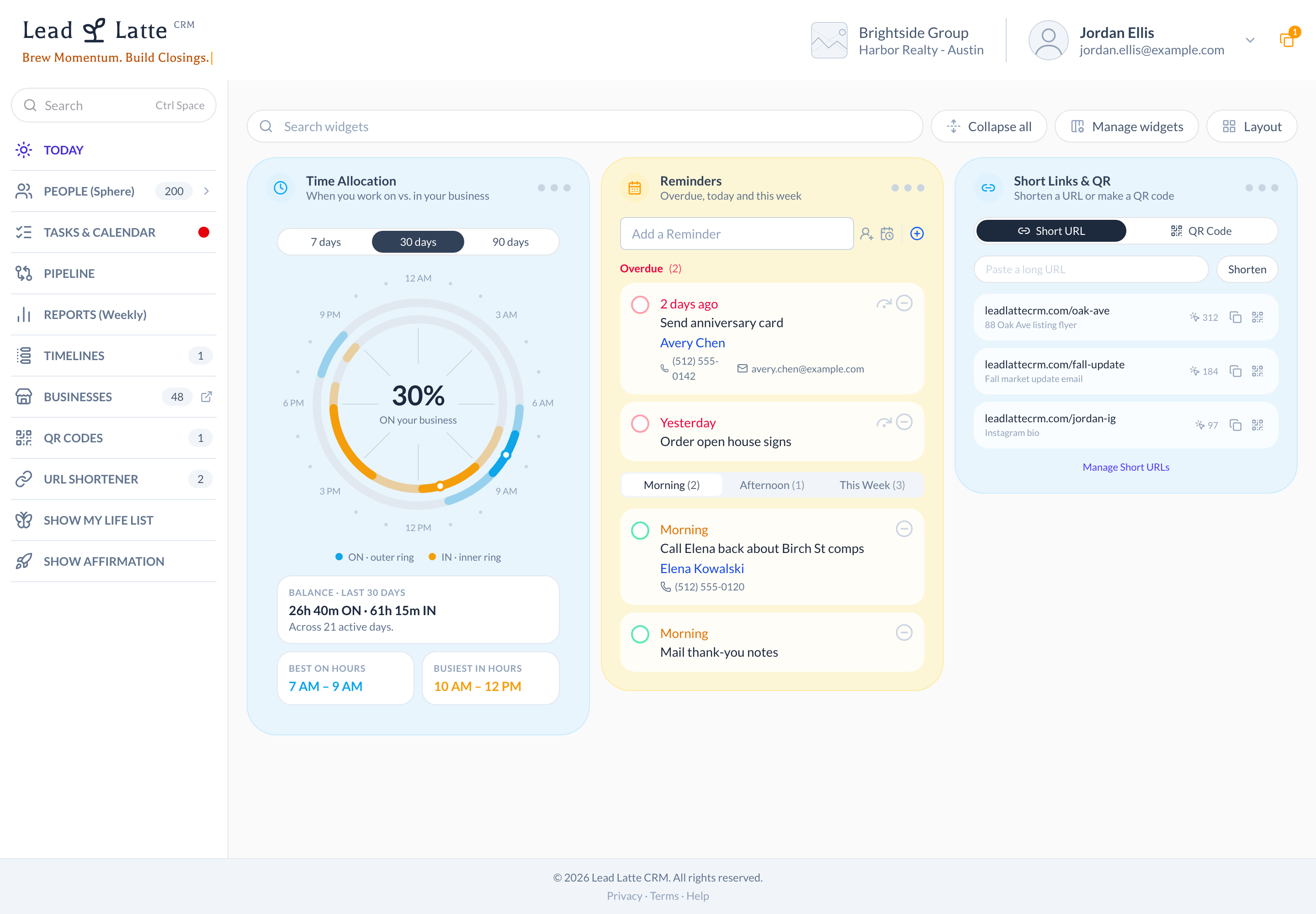The image size is (1316, 914).
Task: Switch to the QR Code tab
Action: (x=1201, y=231)
